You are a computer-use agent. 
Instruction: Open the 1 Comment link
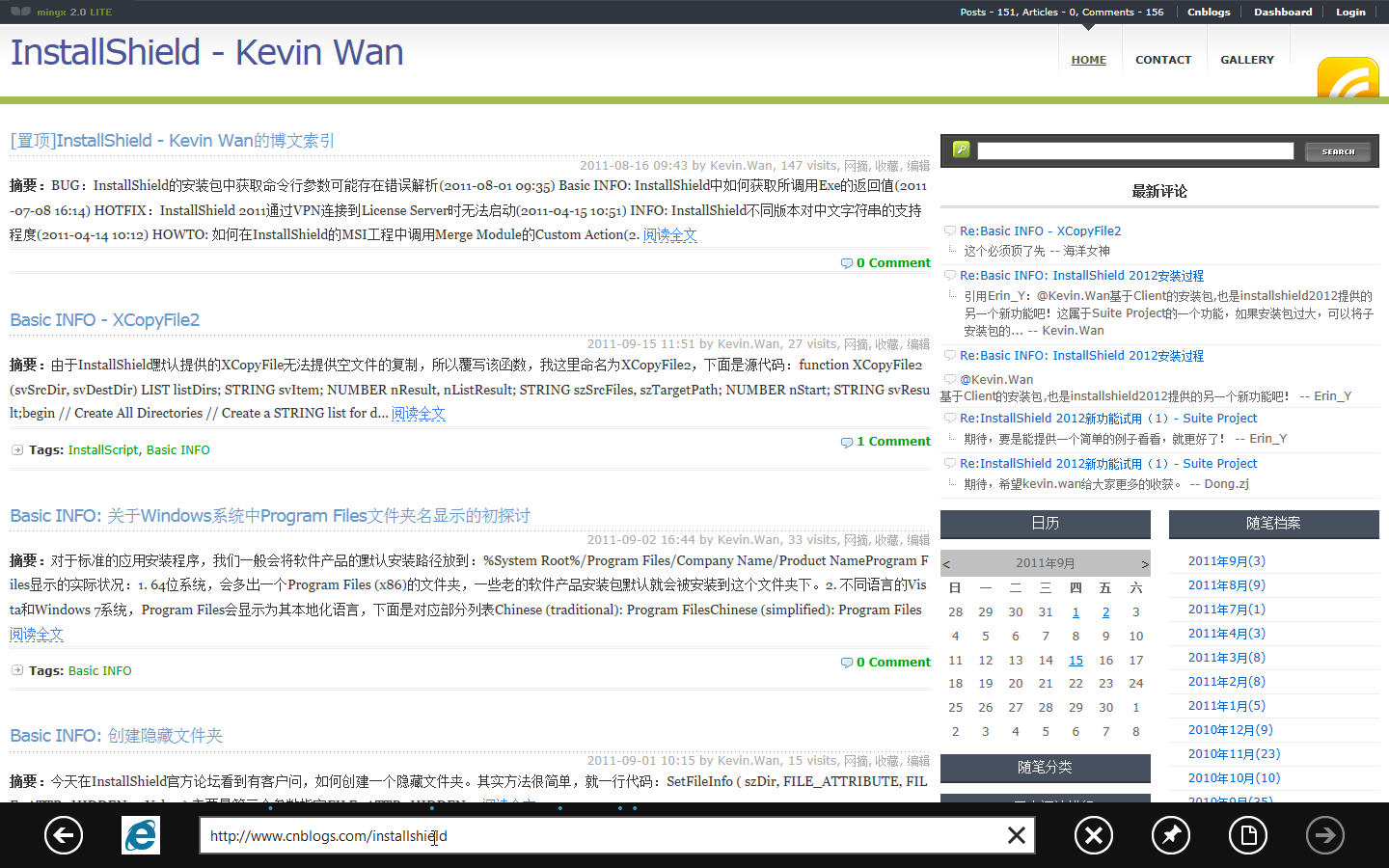click(x=893, y=442)
